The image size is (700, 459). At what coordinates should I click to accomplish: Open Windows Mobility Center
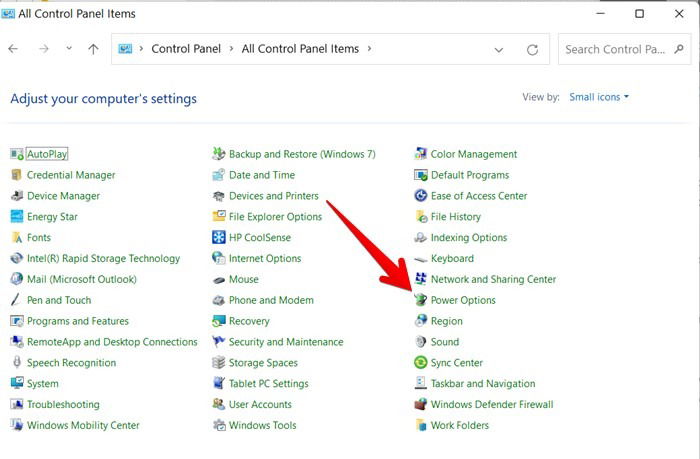coord(83,425)
